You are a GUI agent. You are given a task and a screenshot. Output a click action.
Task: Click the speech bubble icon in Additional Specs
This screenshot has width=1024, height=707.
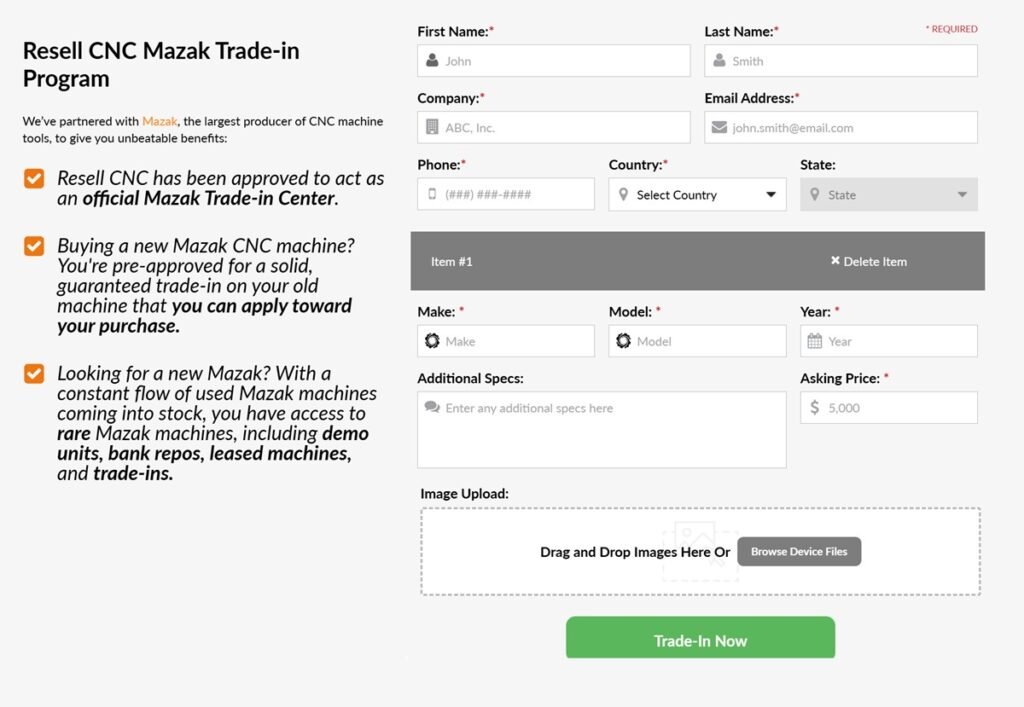pos(432,407)
